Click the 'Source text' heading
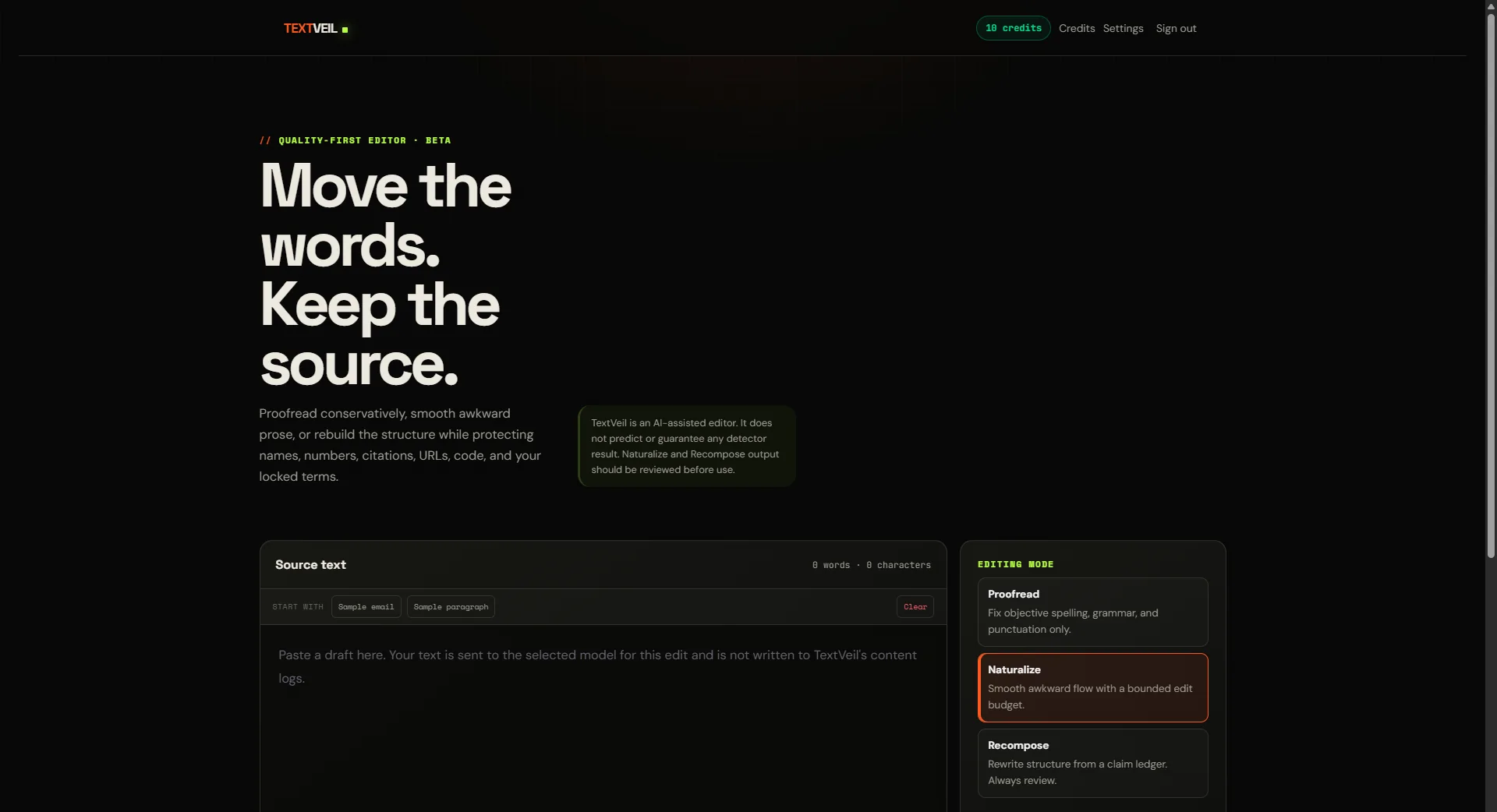Viewport: 1497px width, 812px height. [310, 564]
